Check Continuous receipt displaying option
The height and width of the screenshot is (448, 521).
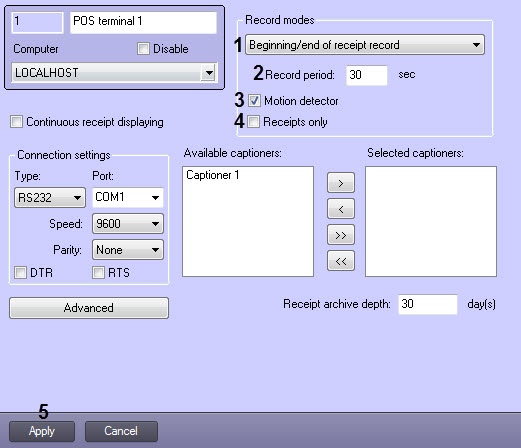(x=17, y=122)
